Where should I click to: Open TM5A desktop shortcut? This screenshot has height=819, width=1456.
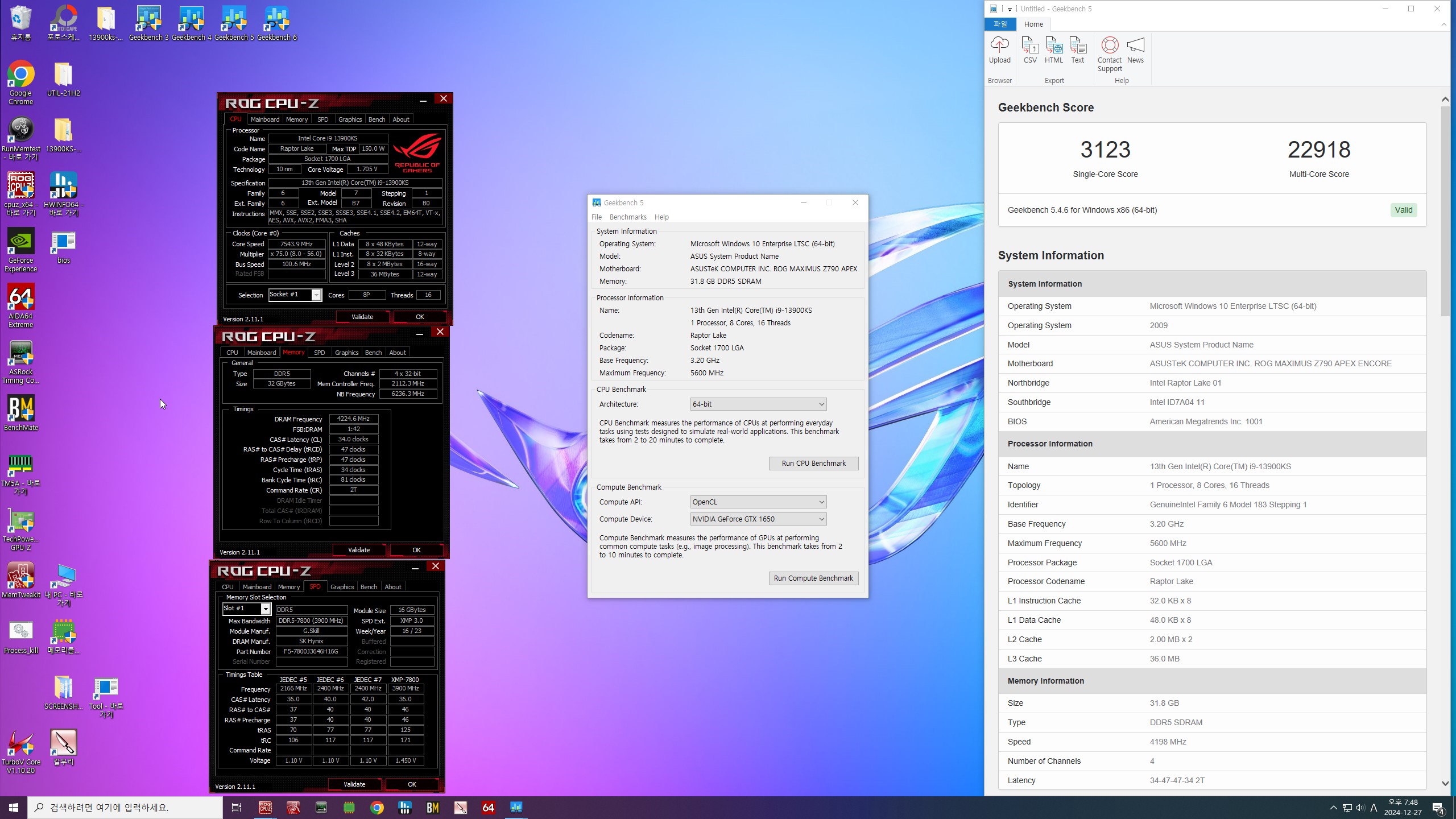point(20,474)
